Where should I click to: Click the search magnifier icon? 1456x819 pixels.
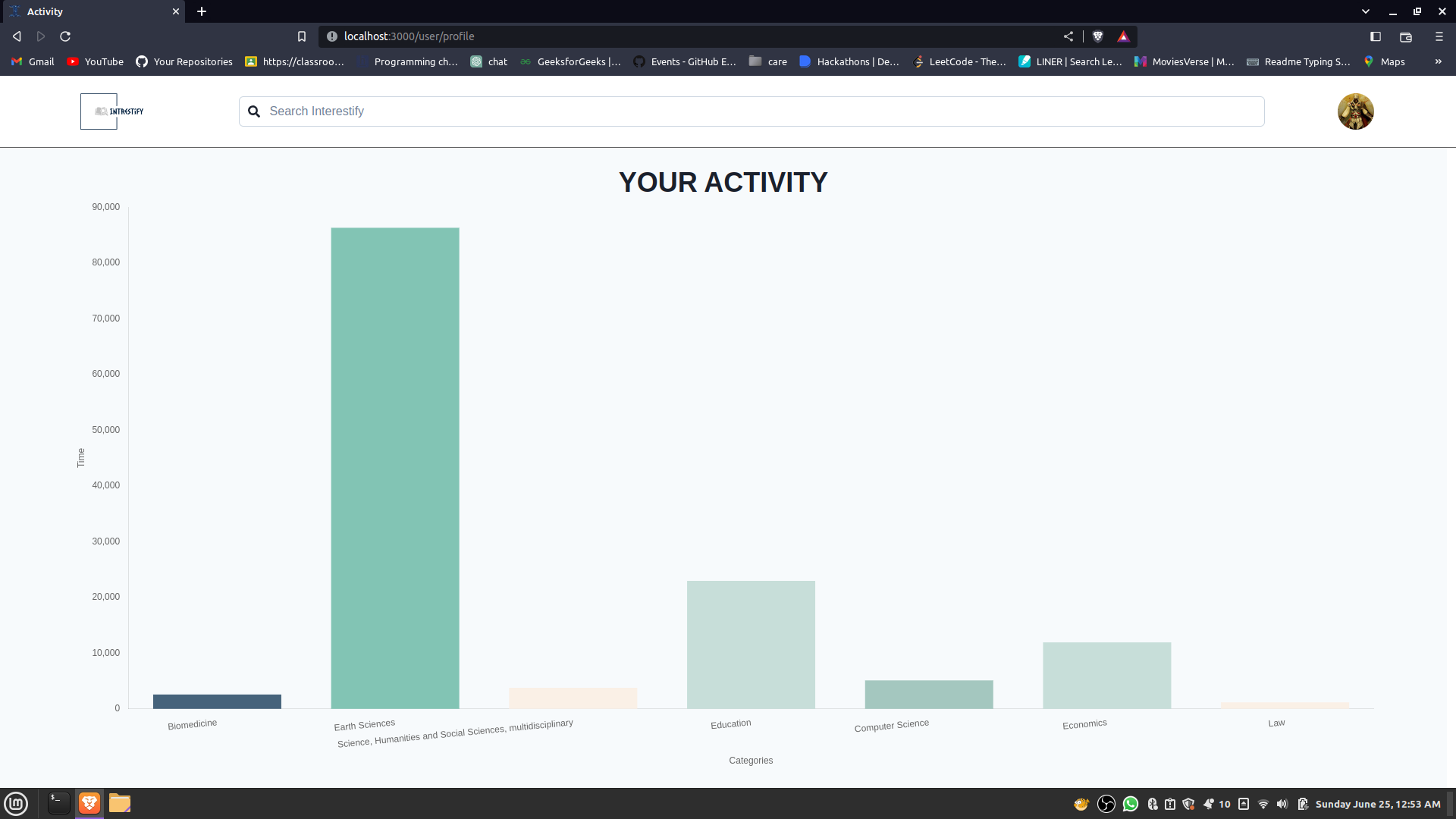(254, 111)
